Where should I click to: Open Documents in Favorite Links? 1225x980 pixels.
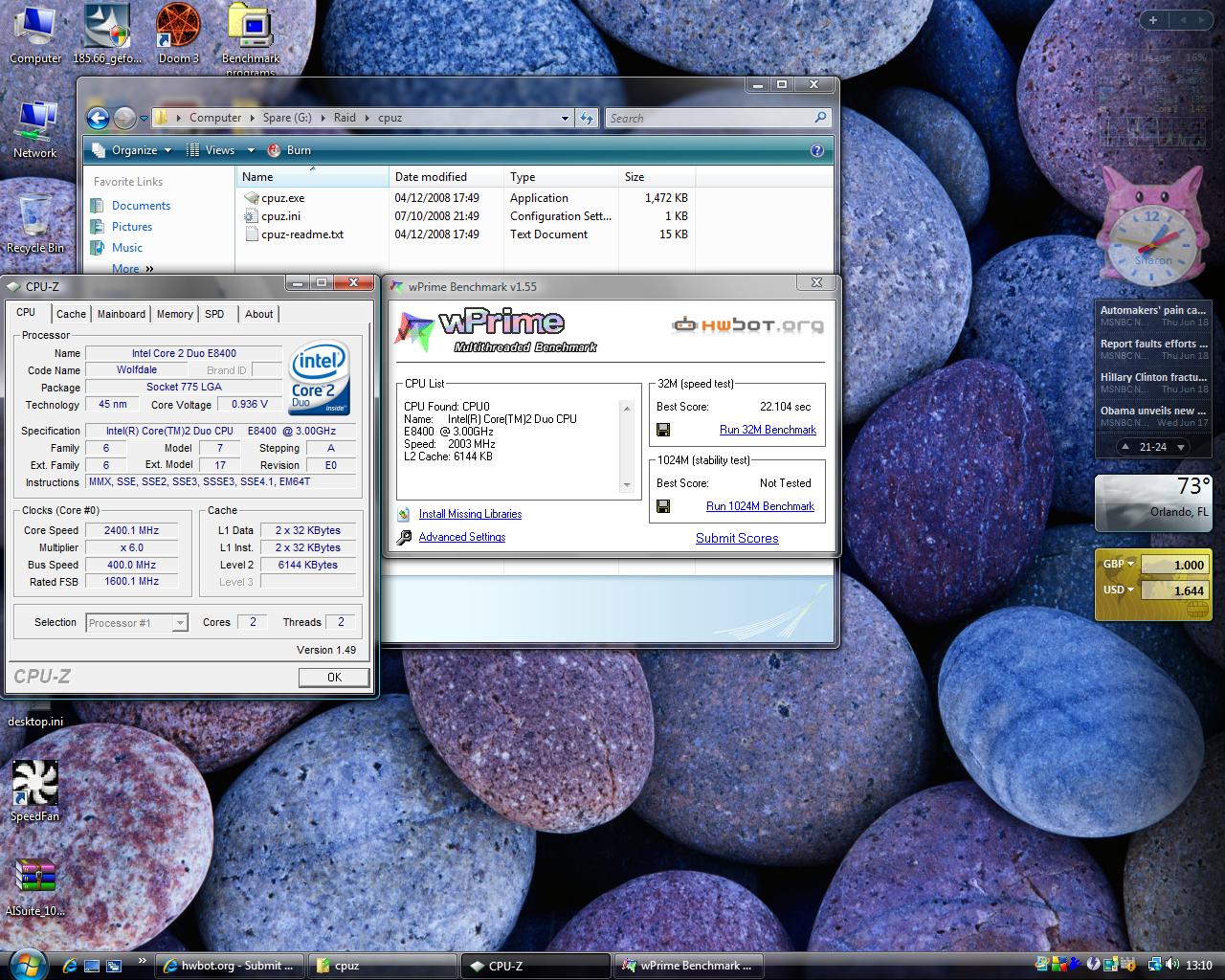[141, 206]
